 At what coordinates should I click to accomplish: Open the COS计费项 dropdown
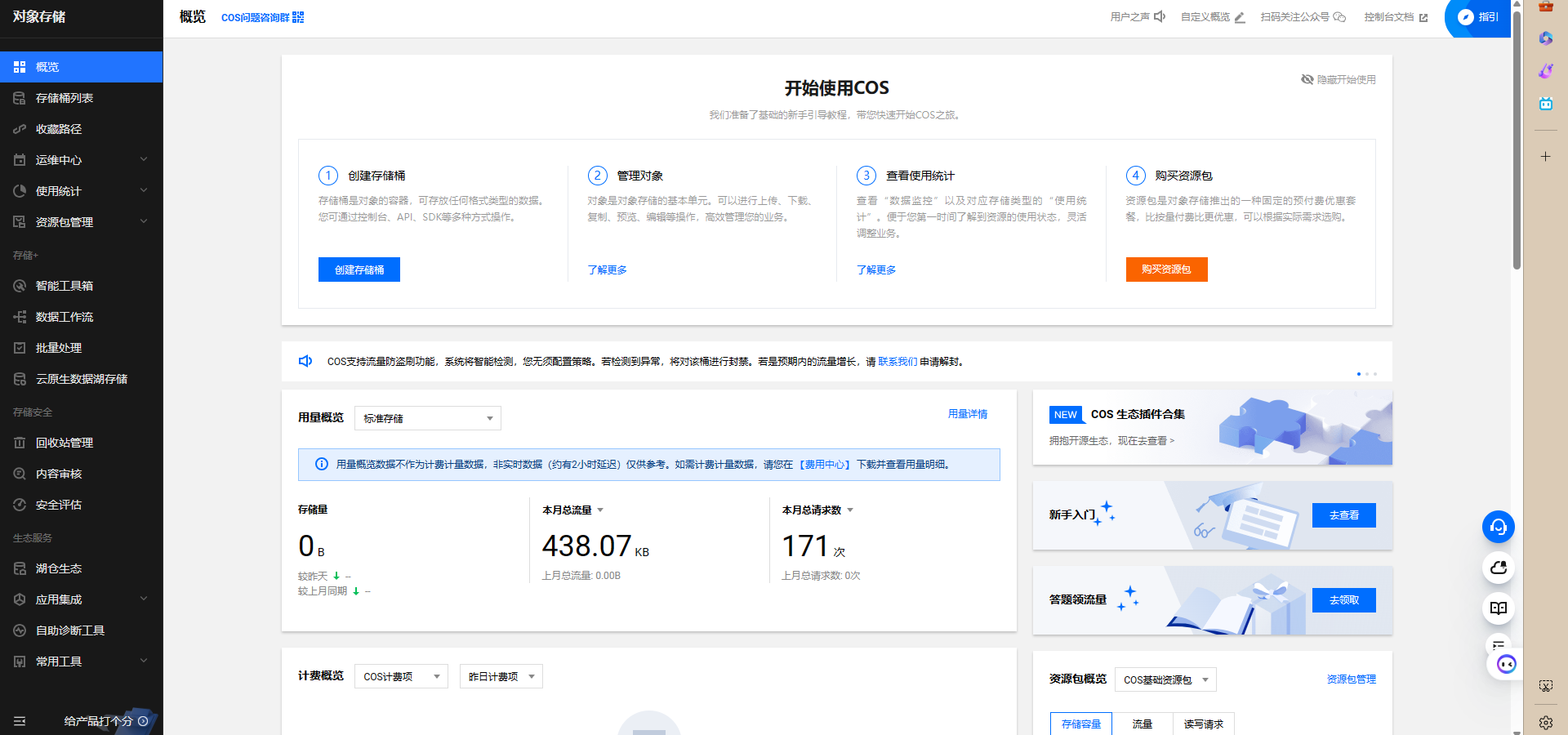[x=401, y=676]
